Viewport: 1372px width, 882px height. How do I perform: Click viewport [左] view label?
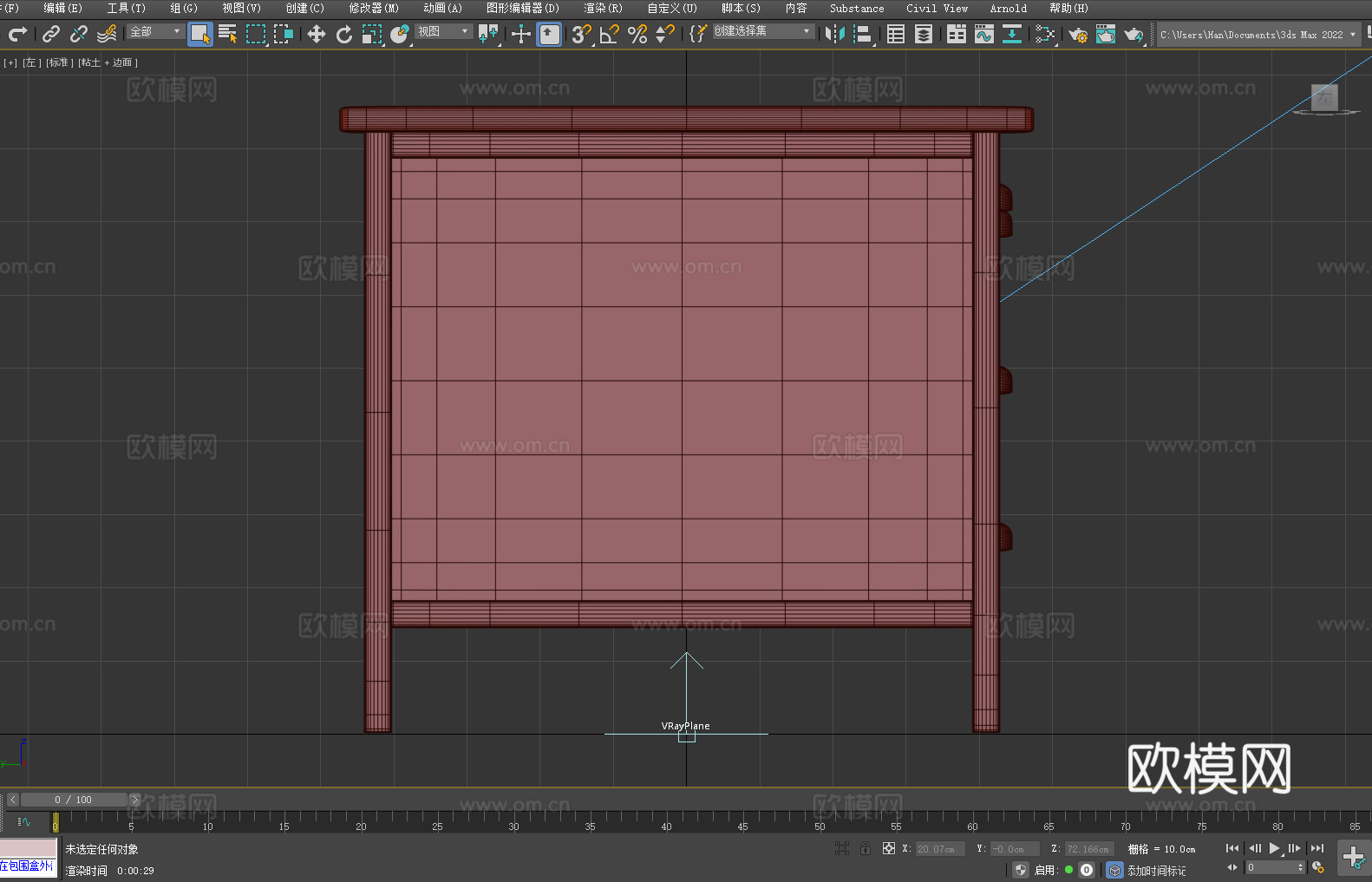tap(31, 62)
